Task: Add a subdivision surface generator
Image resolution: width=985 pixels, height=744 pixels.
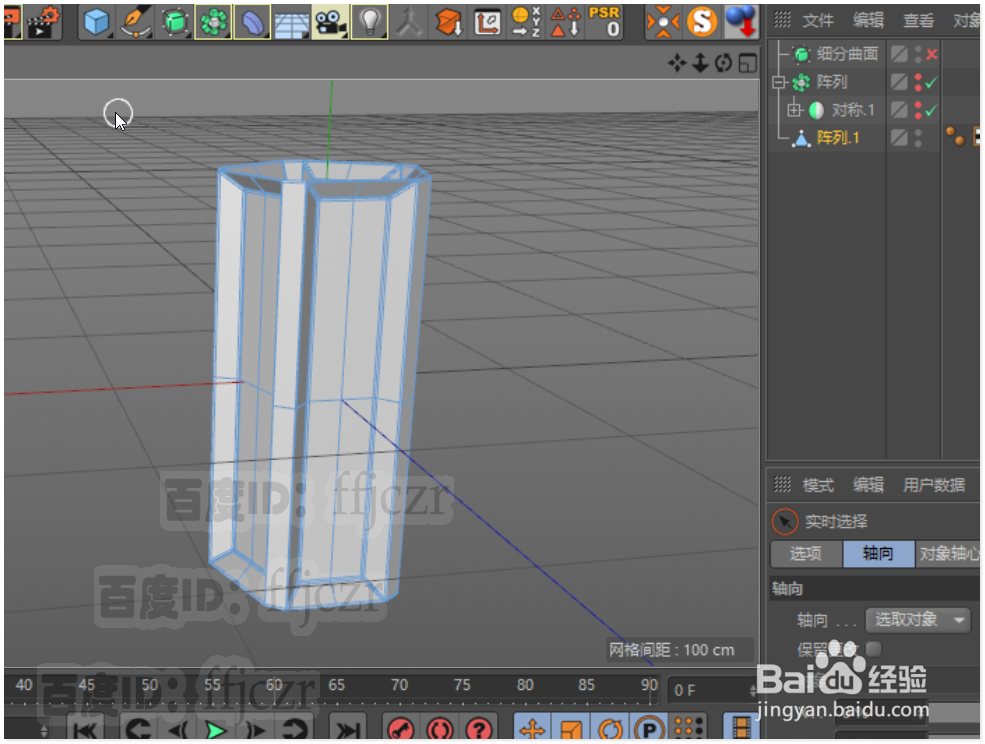Action: coord(175,22)
